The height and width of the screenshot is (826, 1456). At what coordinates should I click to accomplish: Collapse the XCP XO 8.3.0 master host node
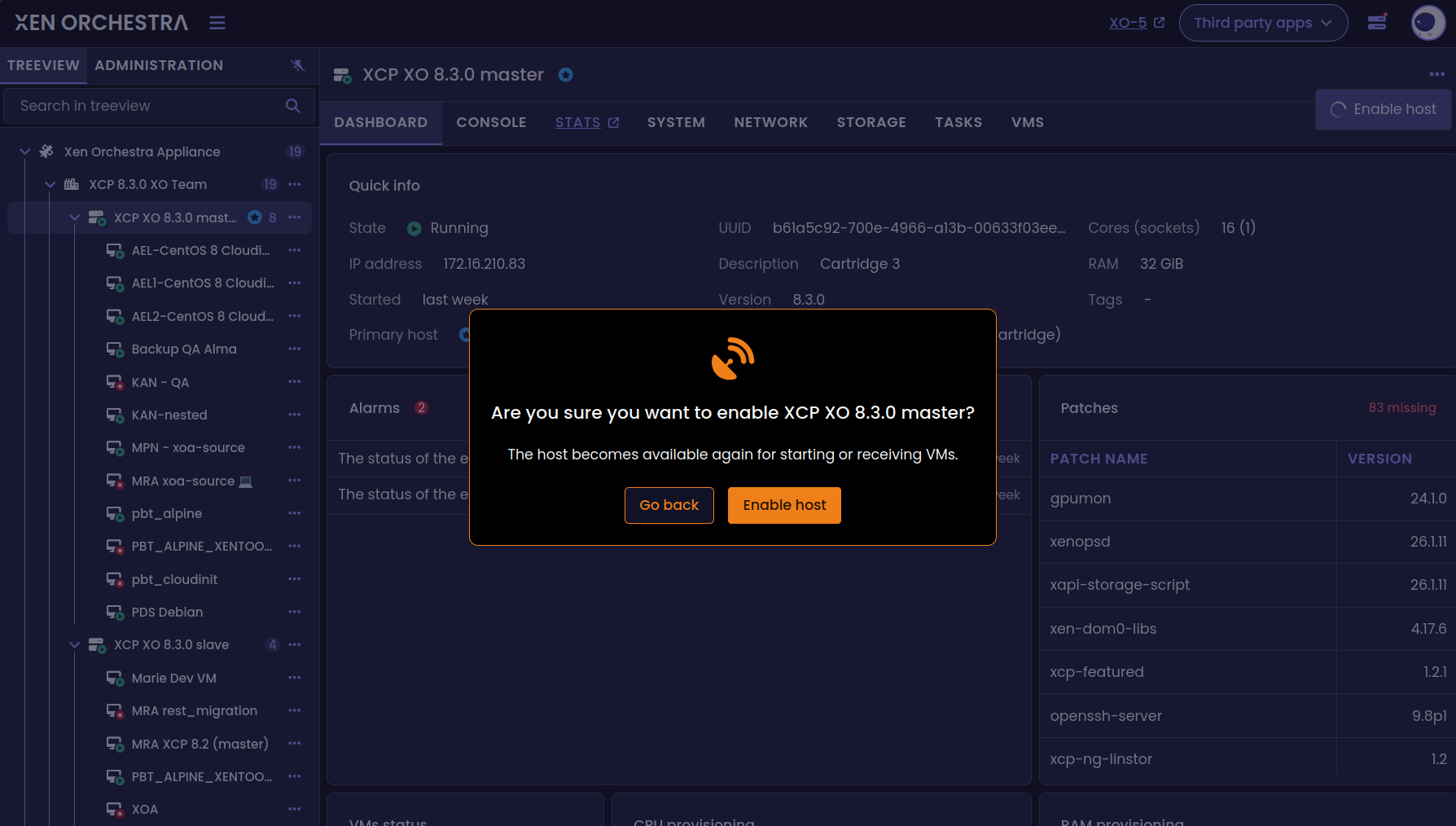coord(74,217)
